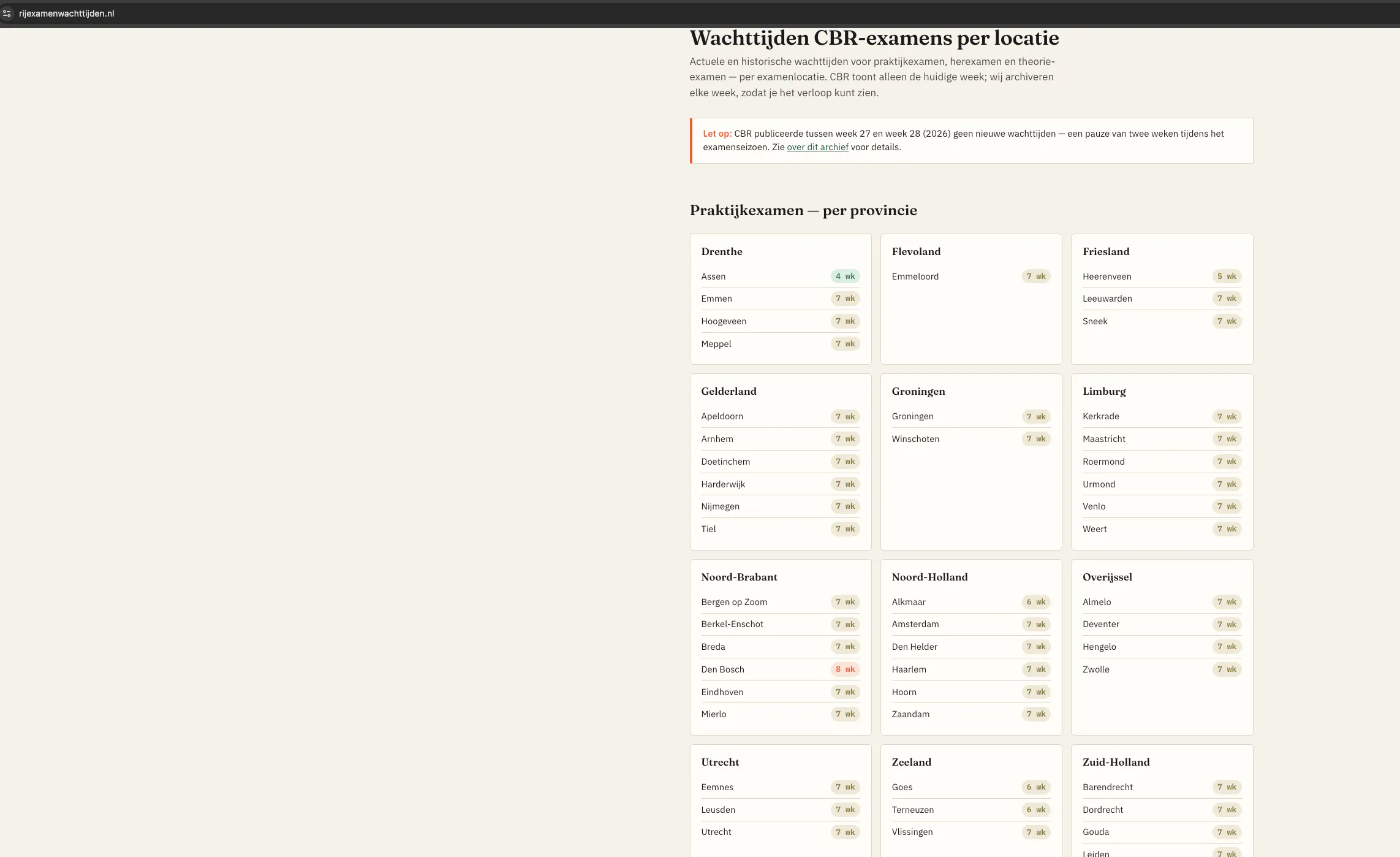Select Leusden location row
The height and width of the screenshot is (857, 1400).
point(780,810)
